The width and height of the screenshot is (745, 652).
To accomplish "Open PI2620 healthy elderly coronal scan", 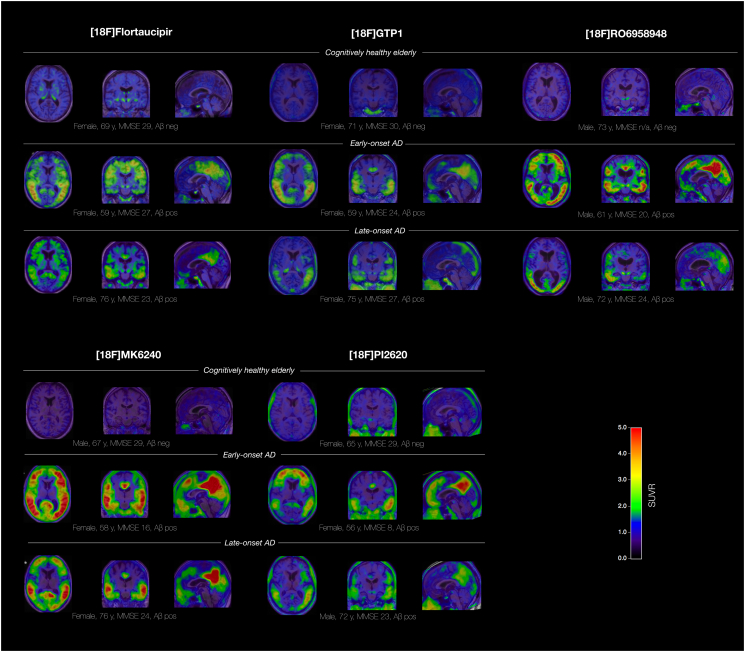I will pos(372,412).
